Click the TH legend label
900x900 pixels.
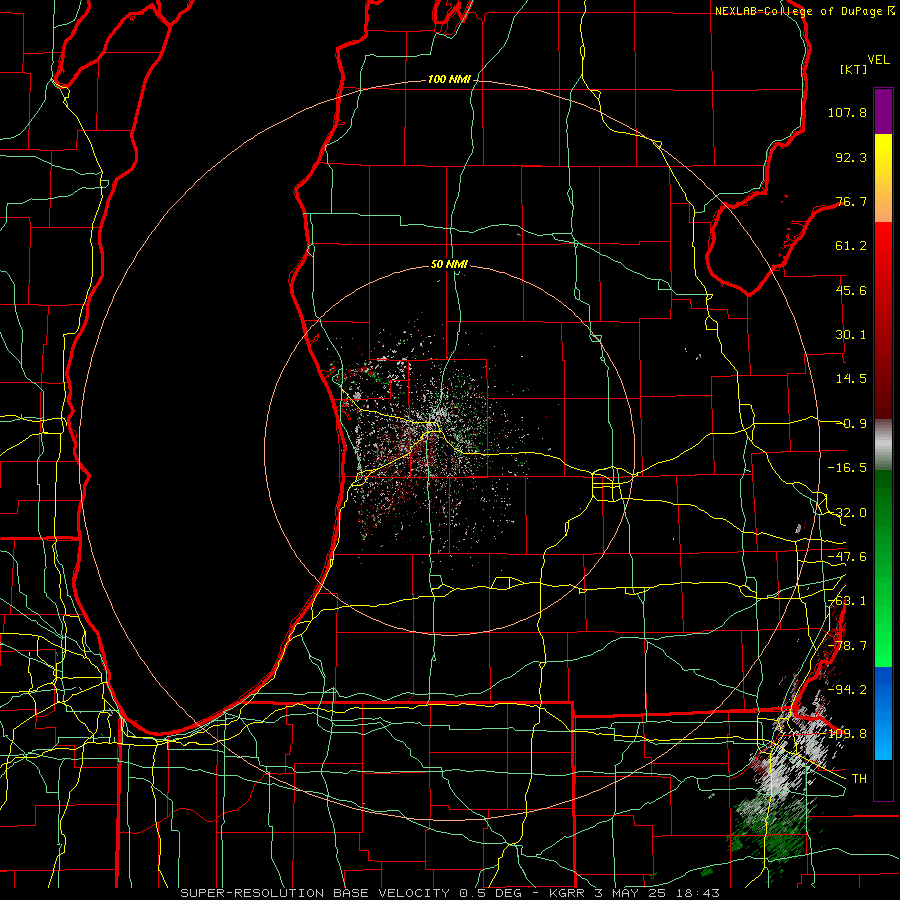point(859,779)
